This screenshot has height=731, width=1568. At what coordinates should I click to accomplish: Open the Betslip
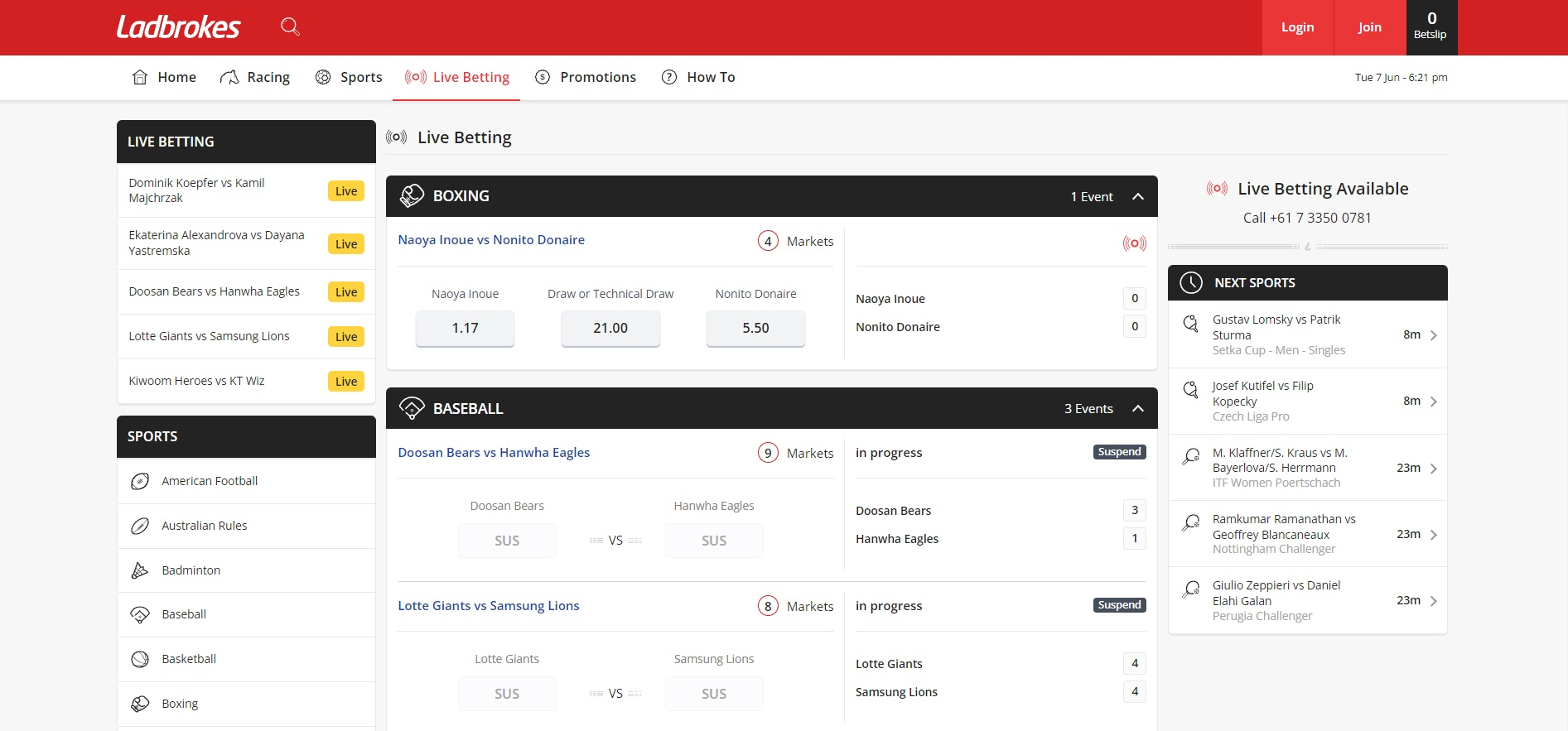(x=1431, y=27)
